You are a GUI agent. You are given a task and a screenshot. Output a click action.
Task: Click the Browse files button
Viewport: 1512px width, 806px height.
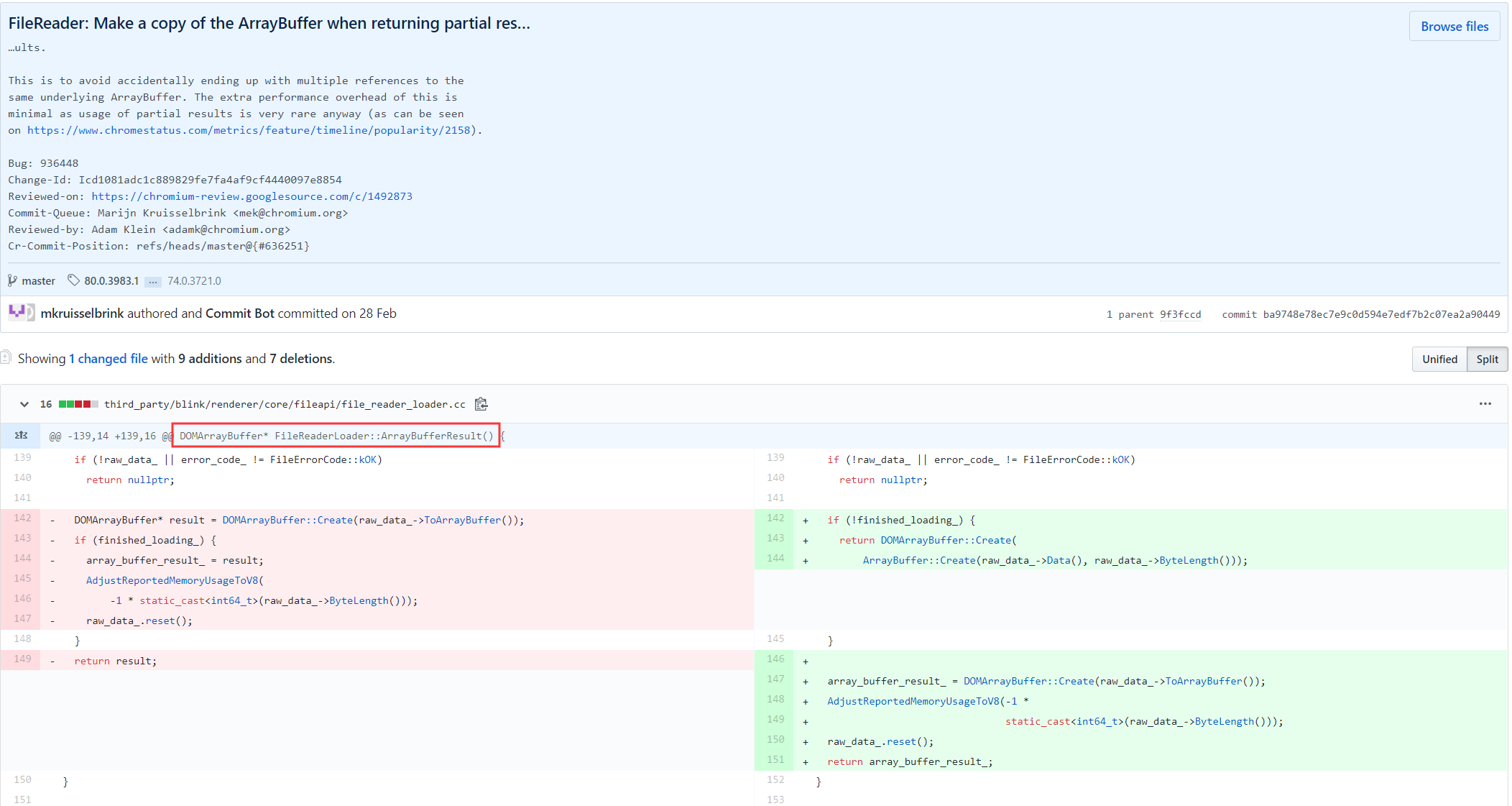[x=1454, y=26]
